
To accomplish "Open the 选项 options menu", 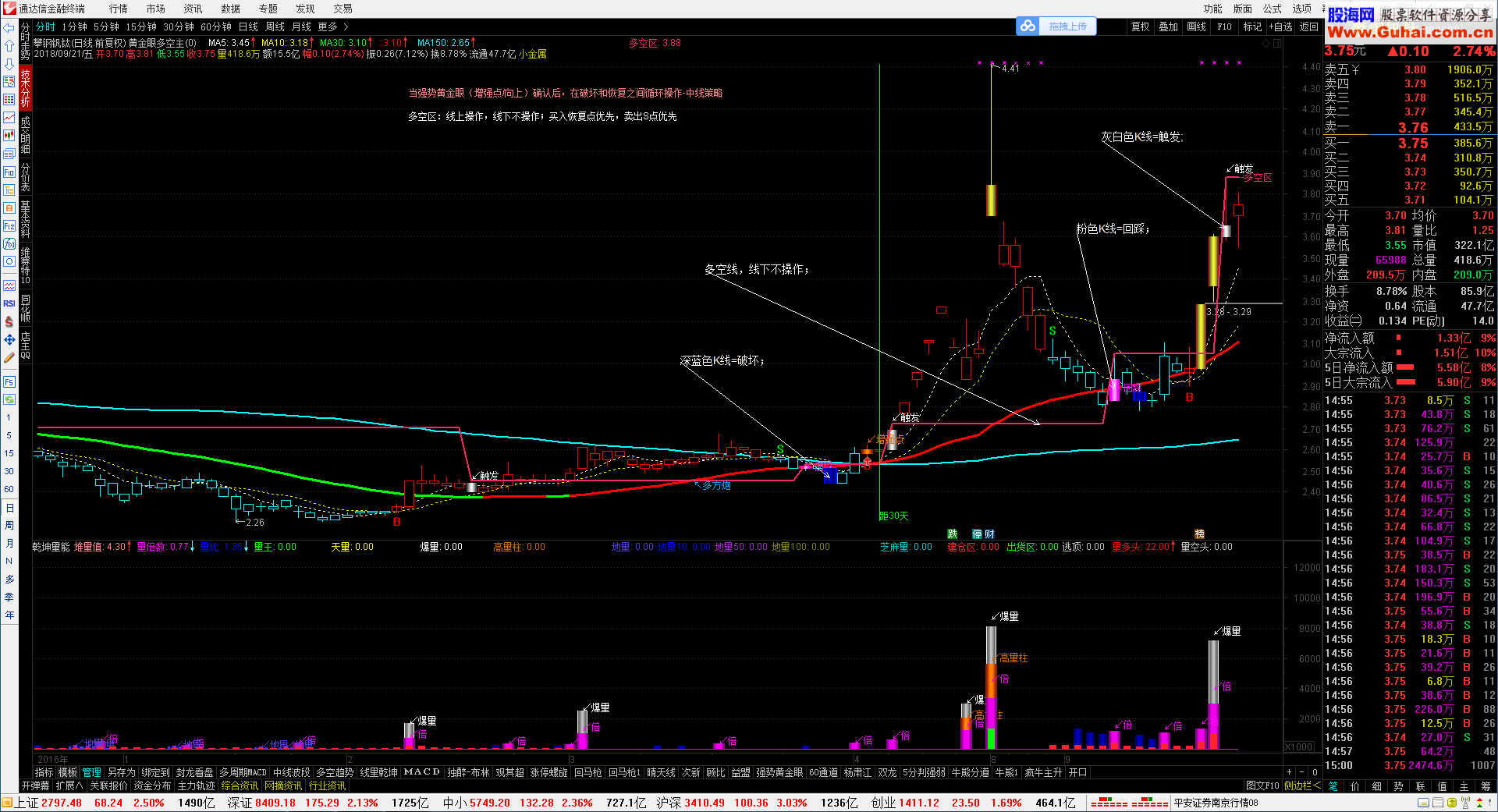I will click(x=1301, y=9).
